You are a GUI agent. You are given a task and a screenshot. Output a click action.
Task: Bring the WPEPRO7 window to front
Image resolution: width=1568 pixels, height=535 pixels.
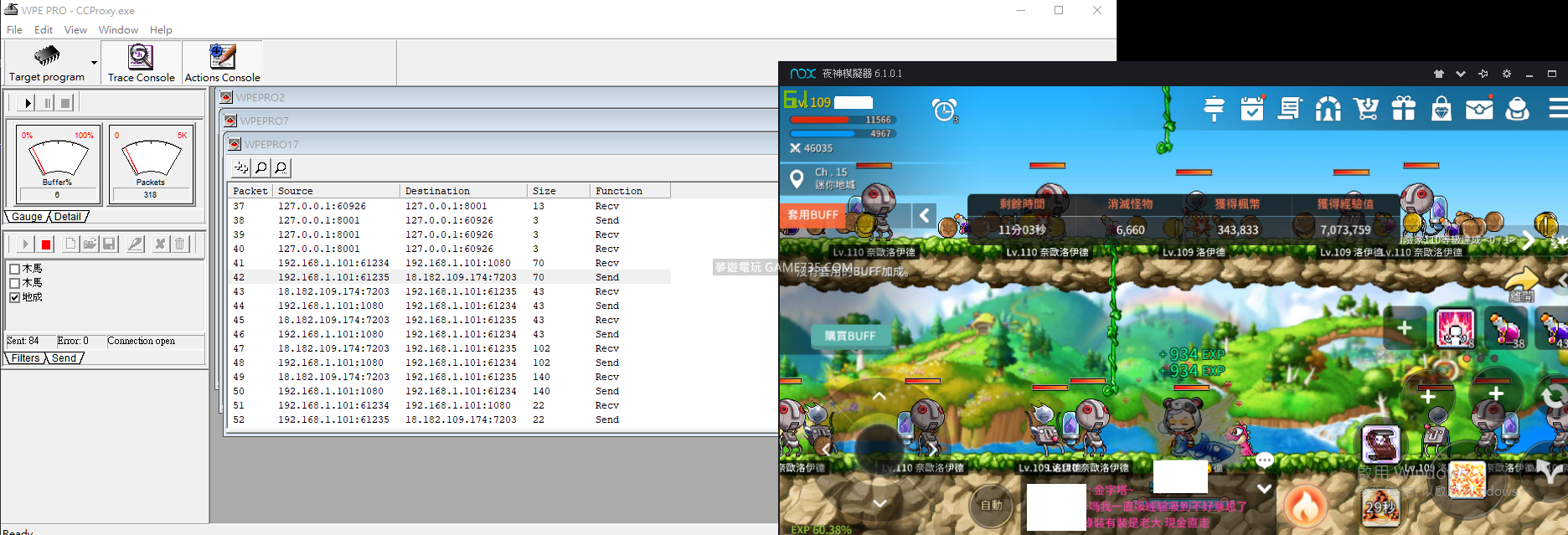pos(500,121)
